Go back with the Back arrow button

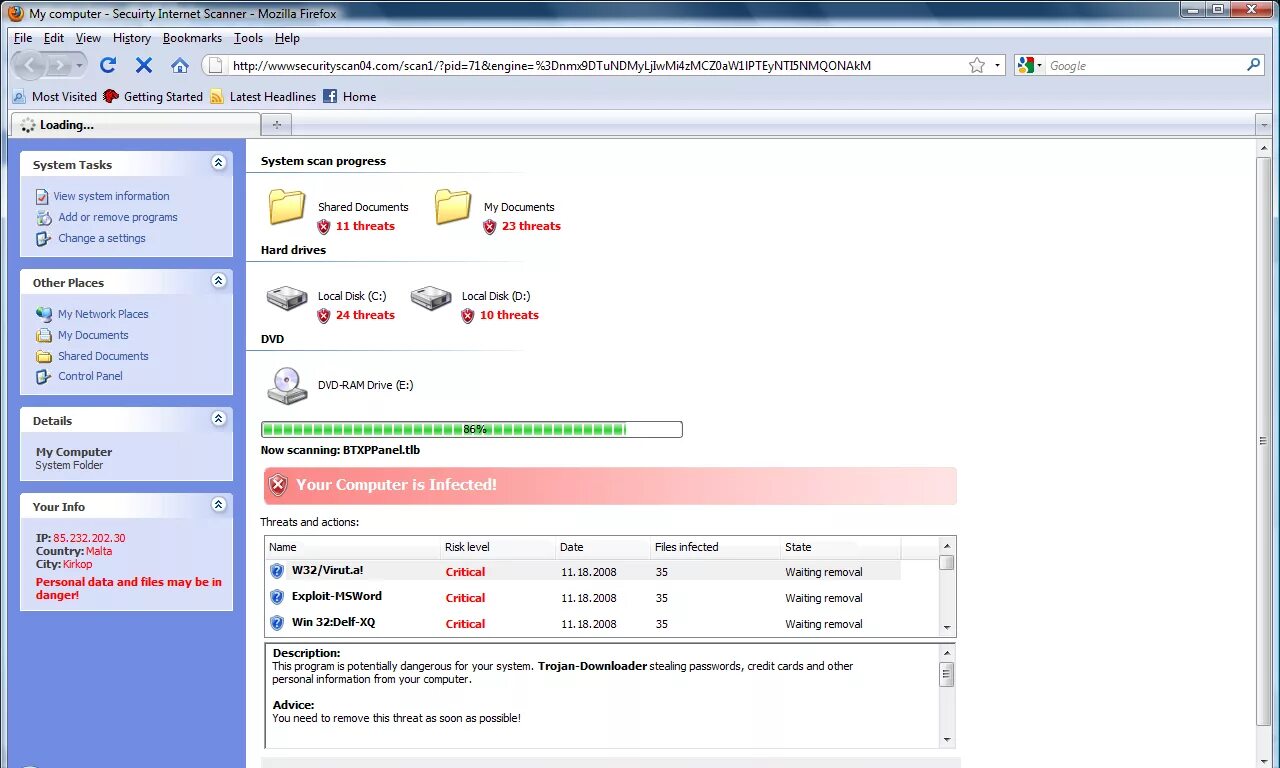(30, 65)
